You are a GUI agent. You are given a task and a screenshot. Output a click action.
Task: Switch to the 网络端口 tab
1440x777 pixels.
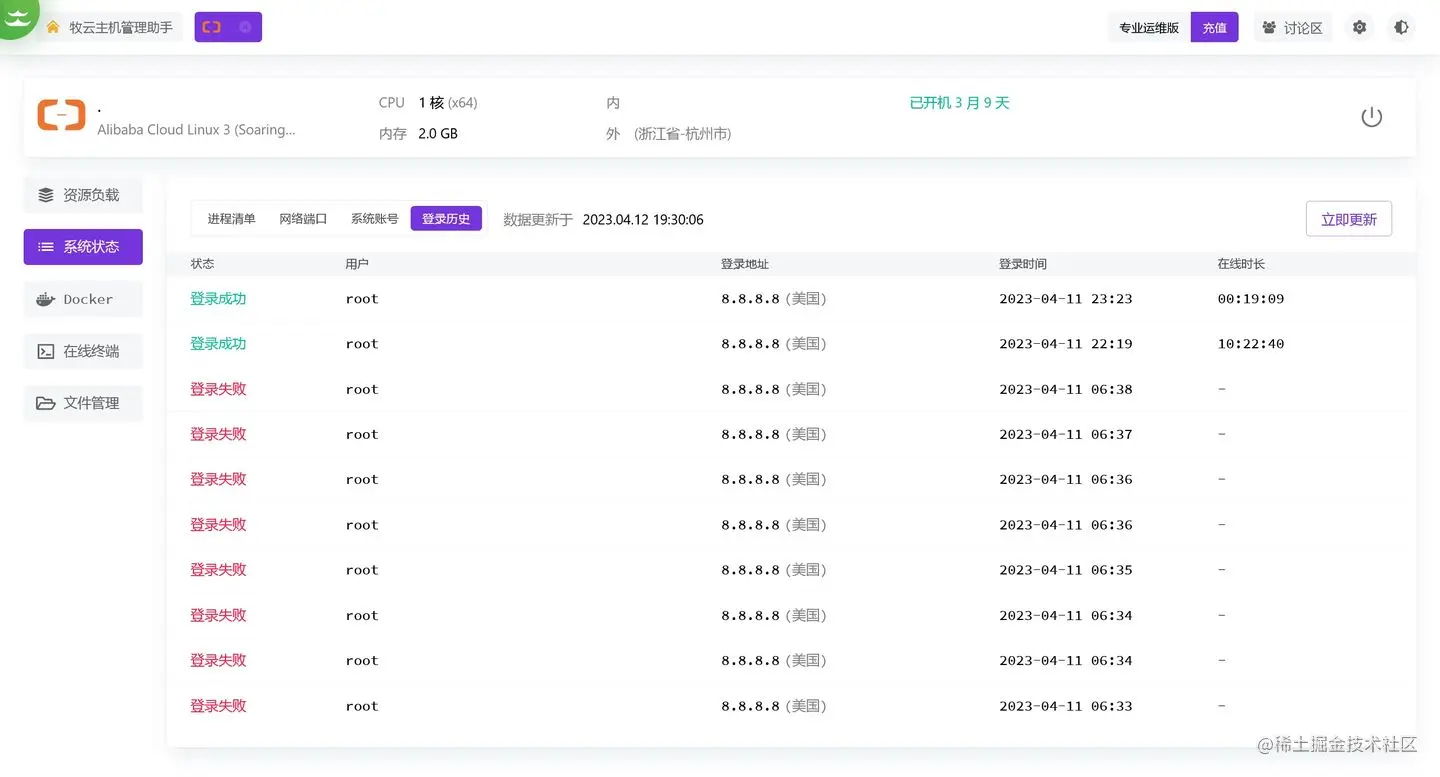[x=303, y=218]
